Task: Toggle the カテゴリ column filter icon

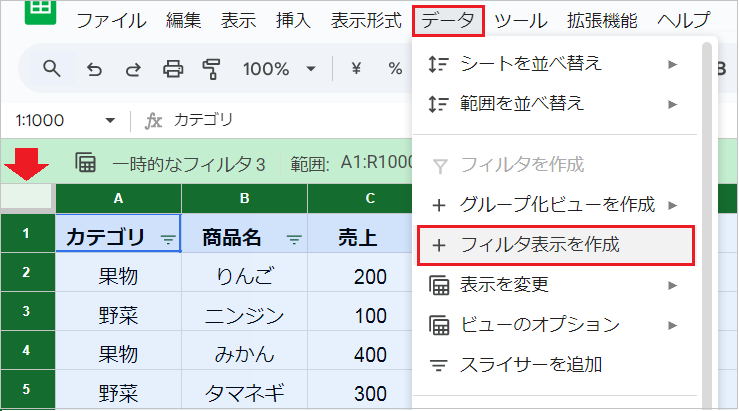Action: tap(168, 239)
